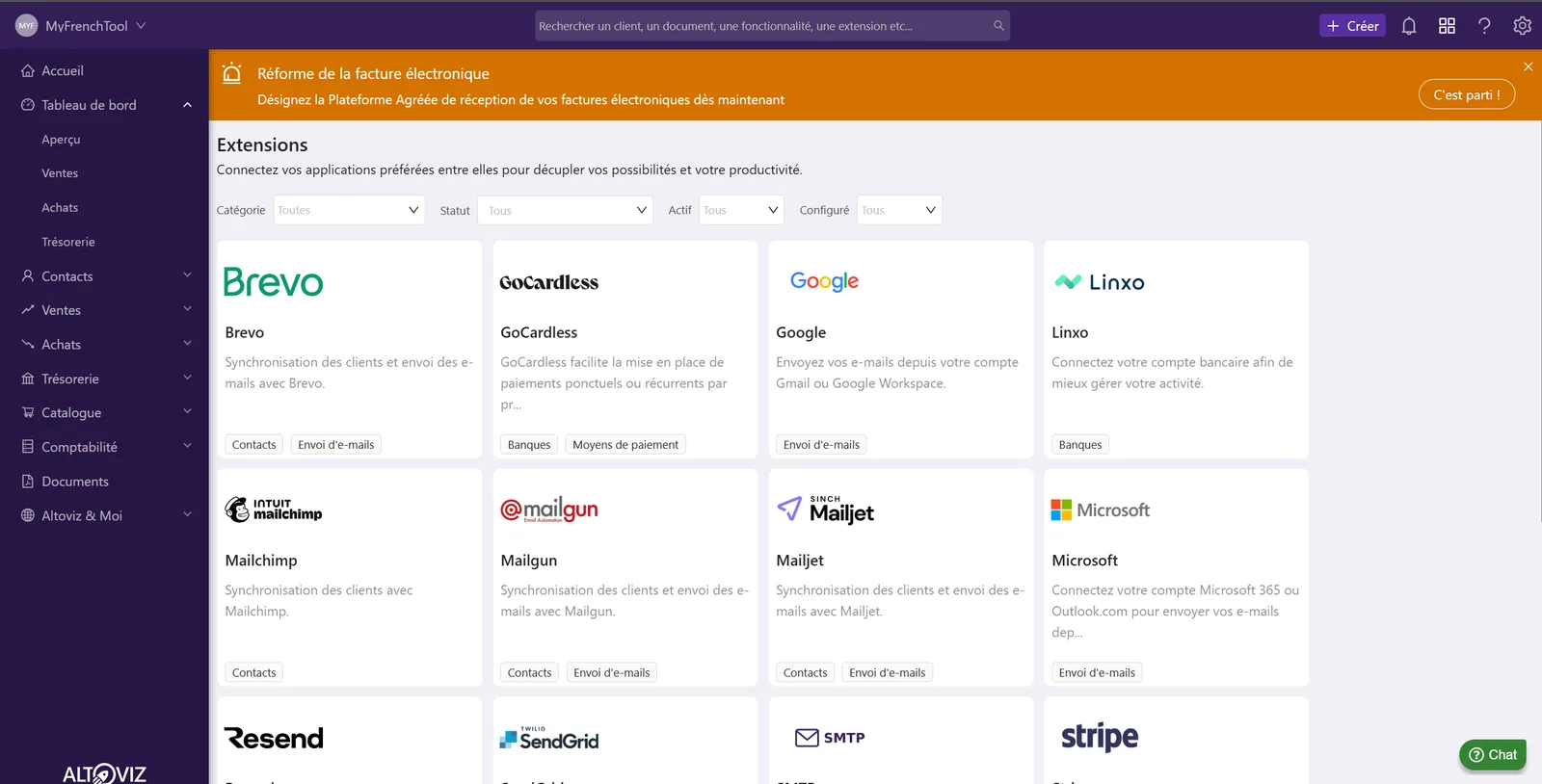Open the Statut dropdown

pos(566,210)
